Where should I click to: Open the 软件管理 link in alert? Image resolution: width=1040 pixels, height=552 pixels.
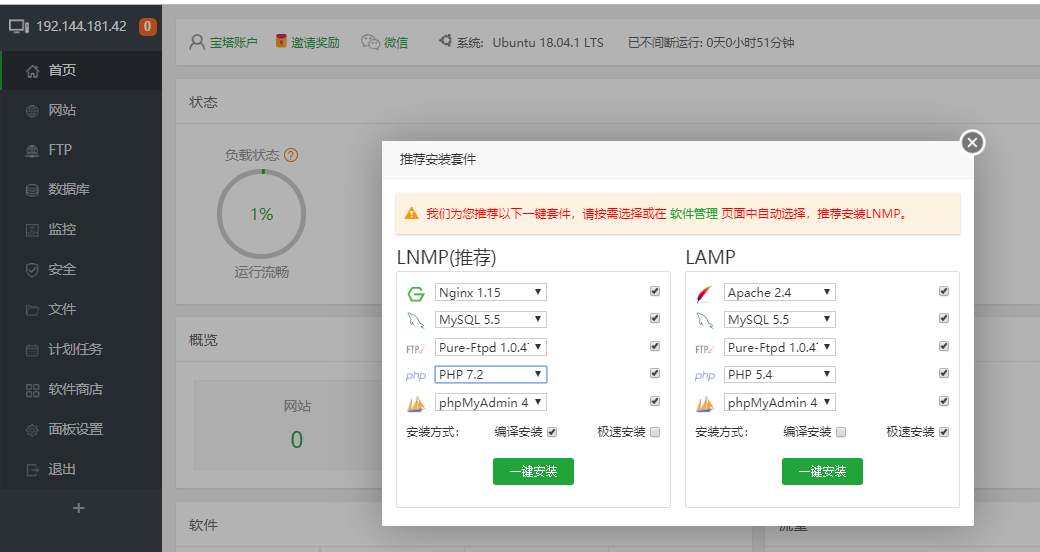pos(694,214)
